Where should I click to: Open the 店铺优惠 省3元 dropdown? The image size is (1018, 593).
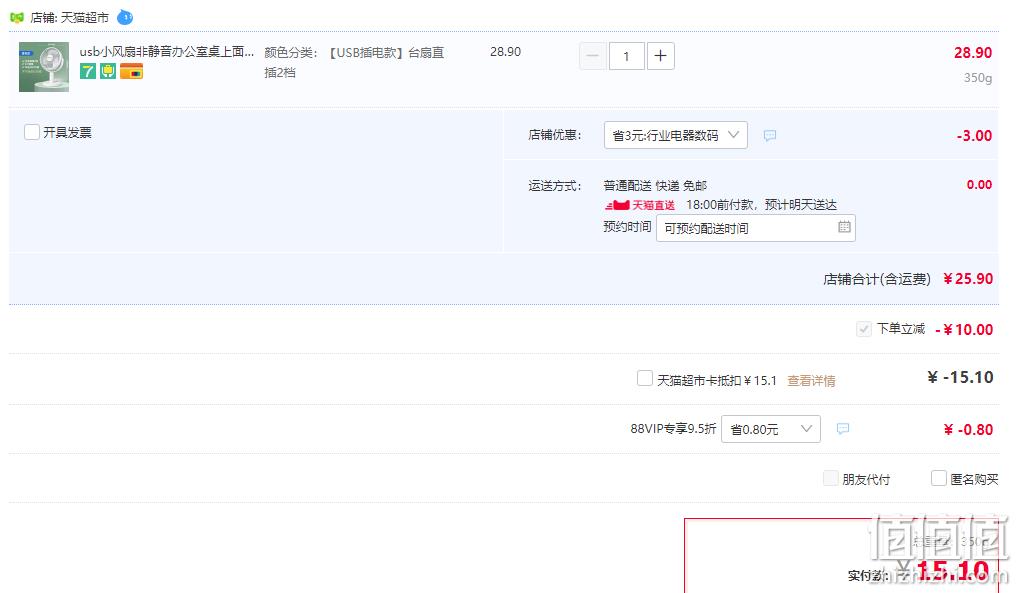point(675,135)
